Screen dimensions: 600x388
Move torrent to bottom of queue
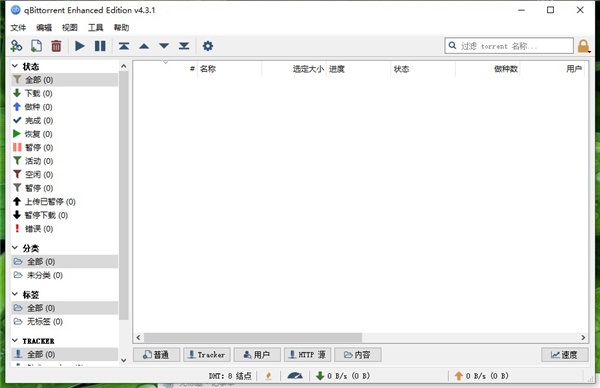coord(184,46)
